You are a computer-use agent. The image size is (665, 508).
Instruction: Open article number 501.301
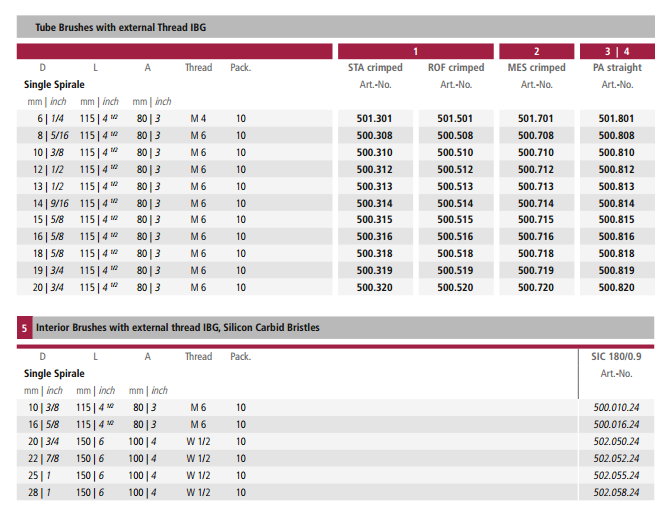tap(375, 118)
